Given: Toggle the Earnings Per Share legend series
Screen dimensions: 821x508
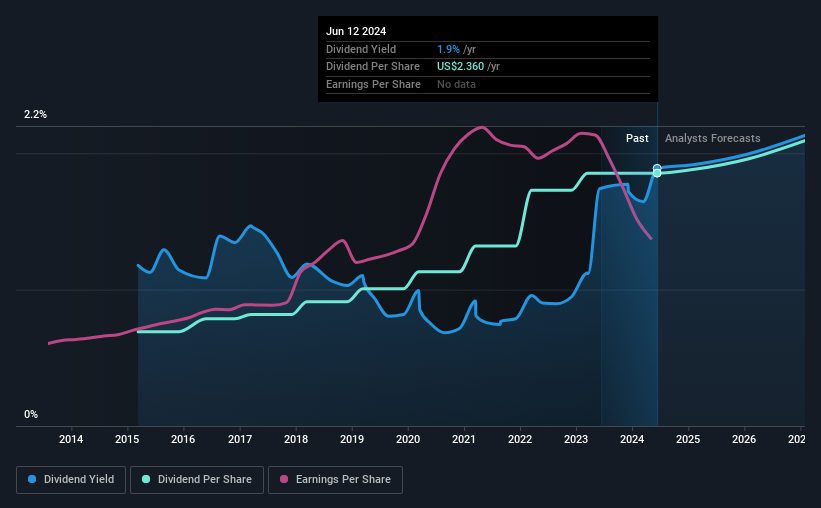Looking at the screenshot, I should click(x=335, y=480).
